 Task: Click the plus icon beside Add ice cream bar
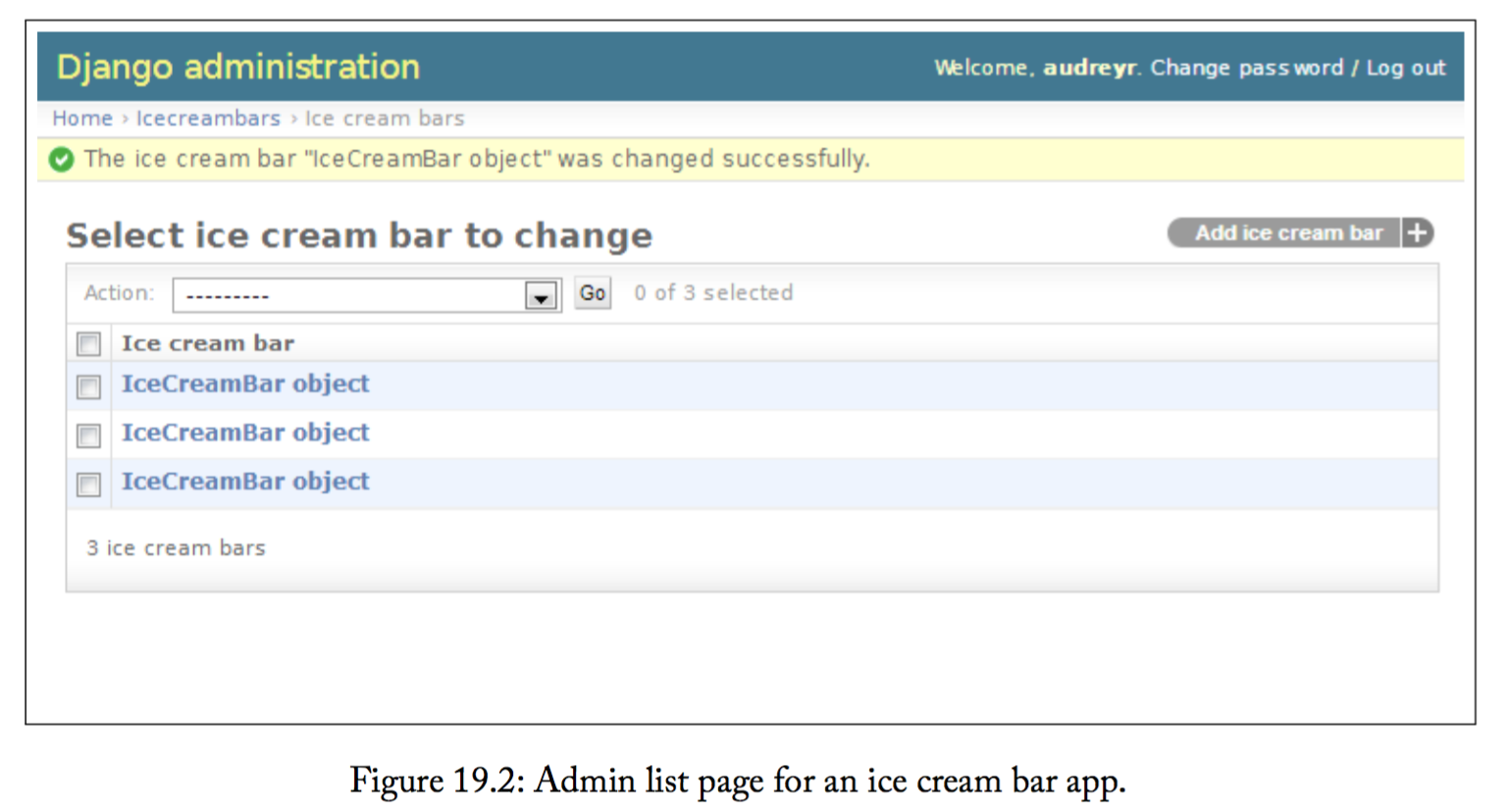tap(1417, 233)
